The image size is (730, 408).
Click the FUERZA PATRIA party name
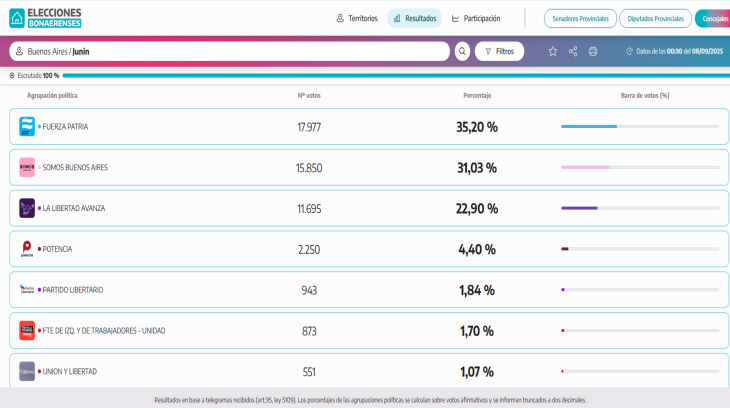(65, 127)
